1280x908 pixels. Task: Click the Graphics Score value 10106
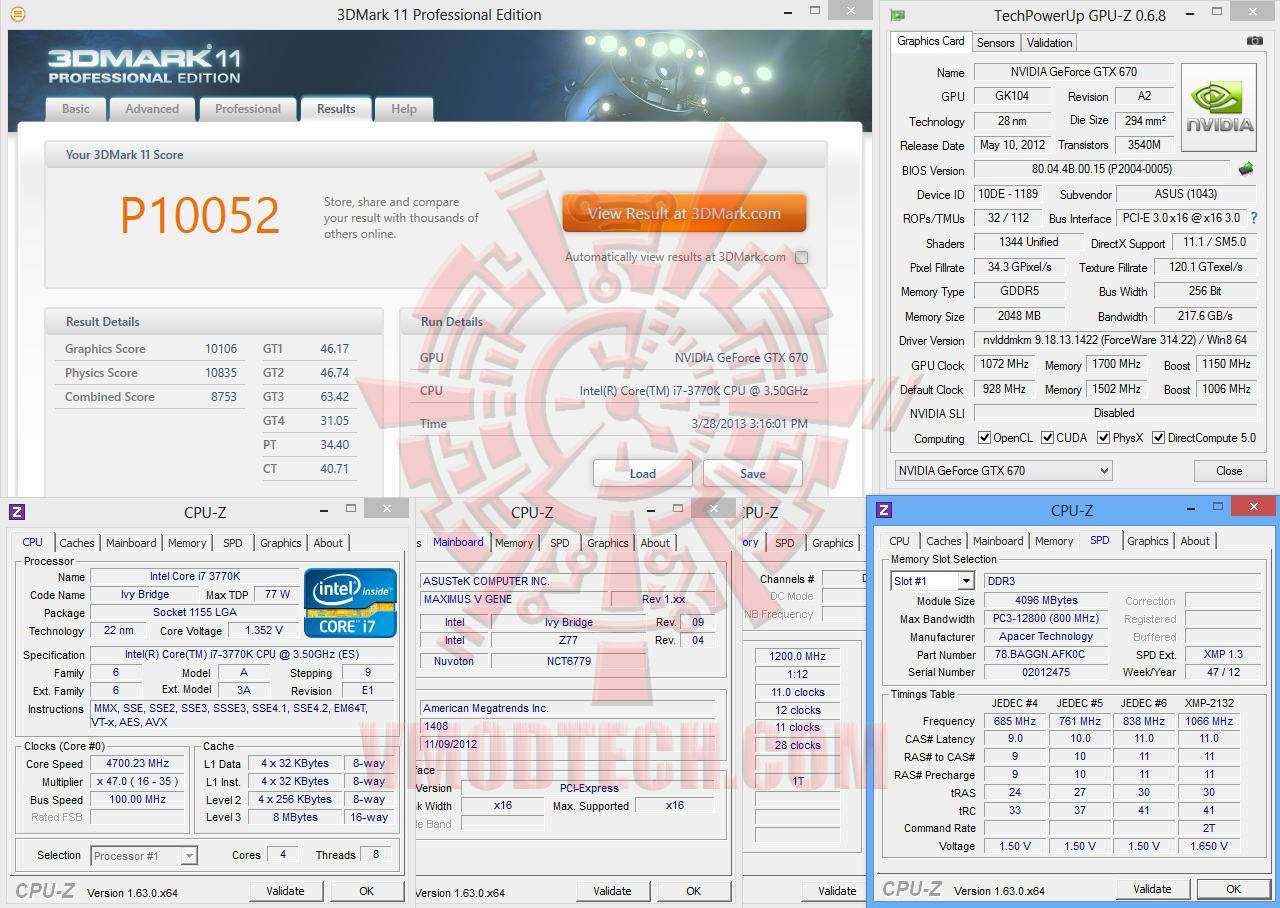[x=221, y=349]
